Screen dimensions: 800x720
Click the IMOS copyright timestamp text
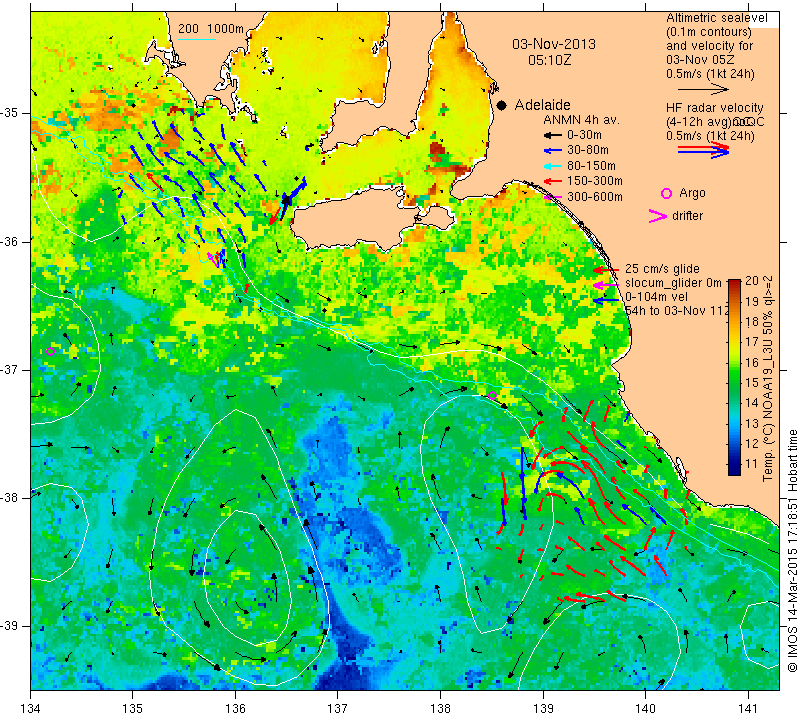click(x=792, y=551)
